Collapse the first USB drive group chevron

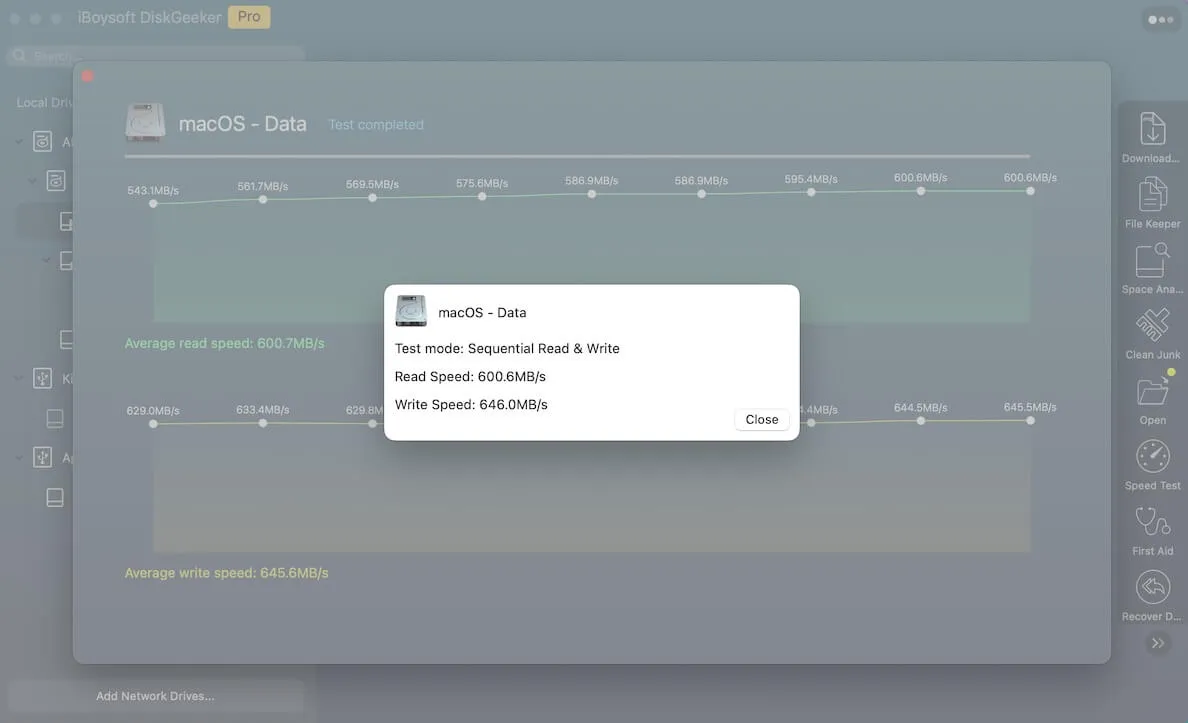coord(19,379)
